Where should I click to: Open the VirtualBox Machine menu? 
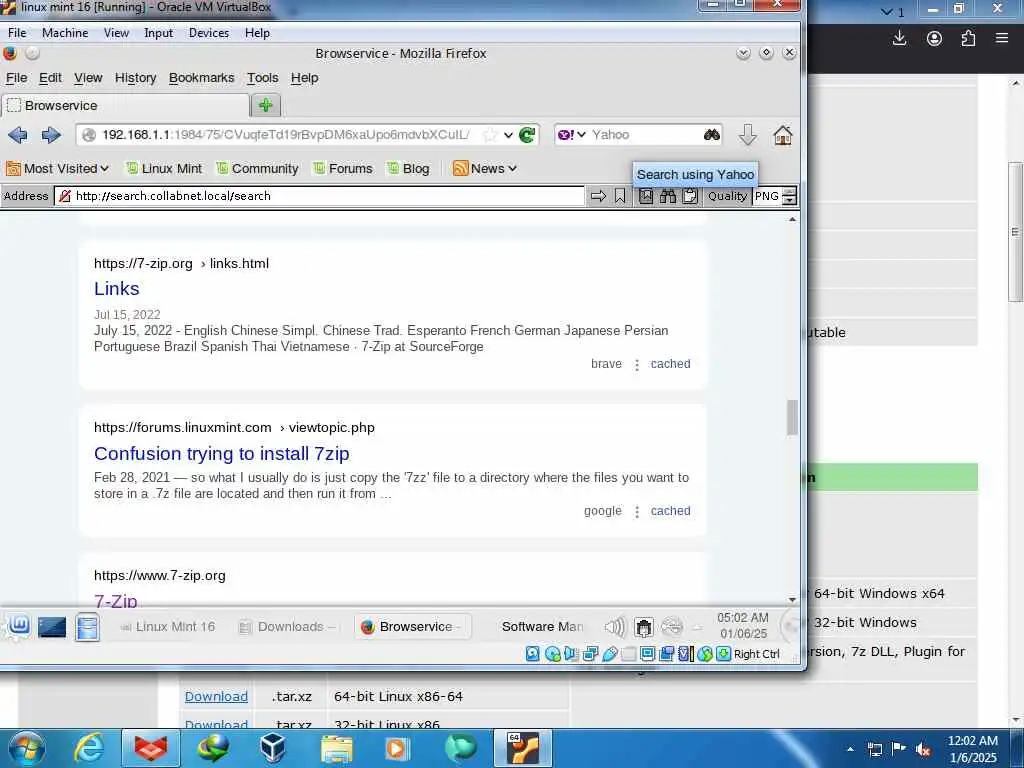(65, 33)
